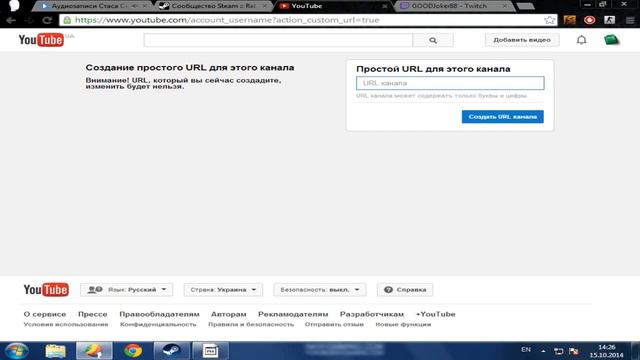Viewport: 640px width, 360px height.
Task: Click the network icon in system tray
Action: [x=558, y=351]
